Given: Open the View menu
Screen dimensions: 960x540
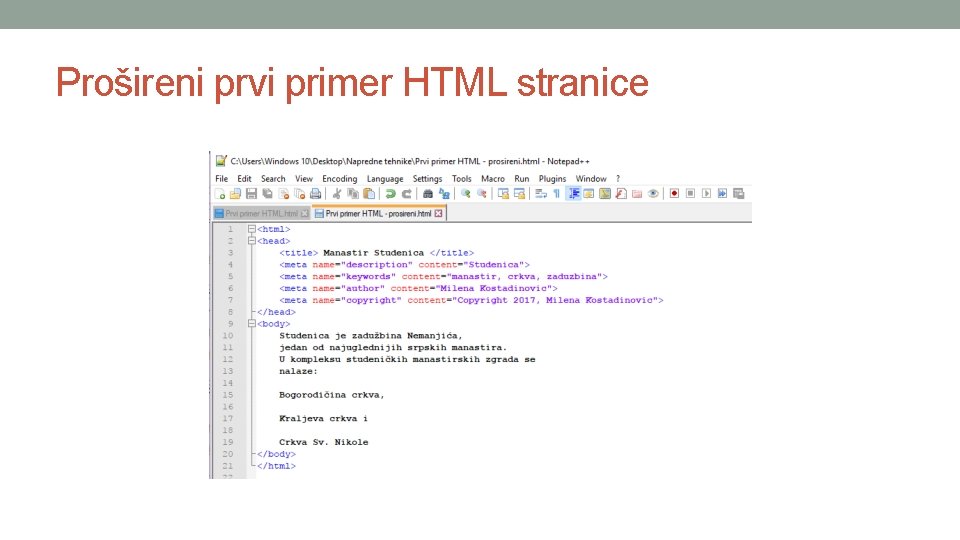Looking at the screenshot, I should pos(304,179).
